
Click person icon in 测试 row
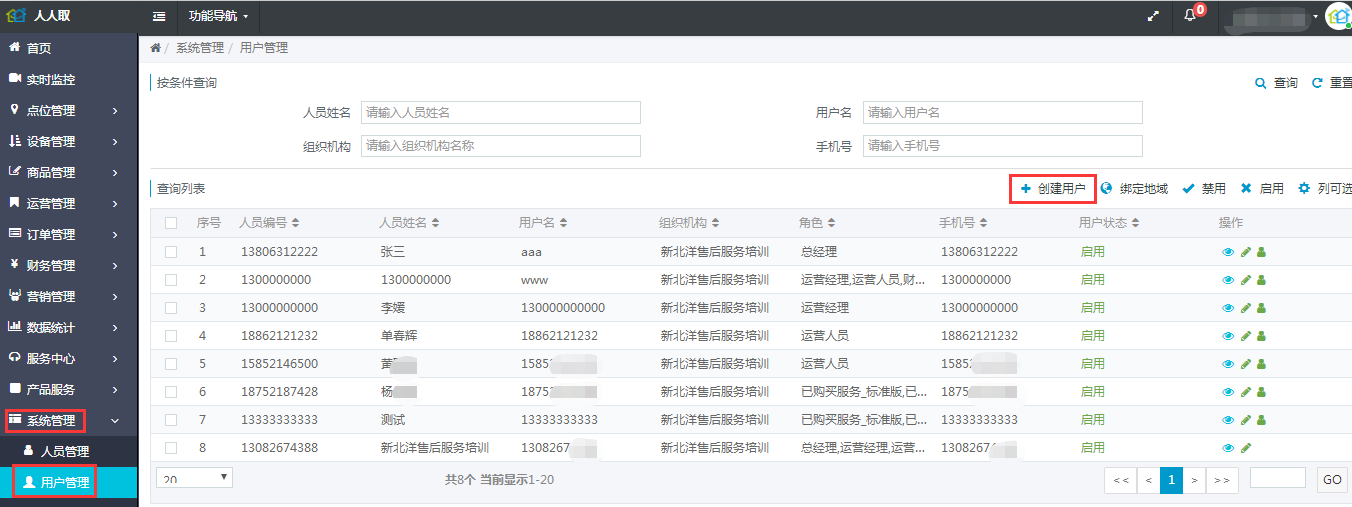point(1261,420)
